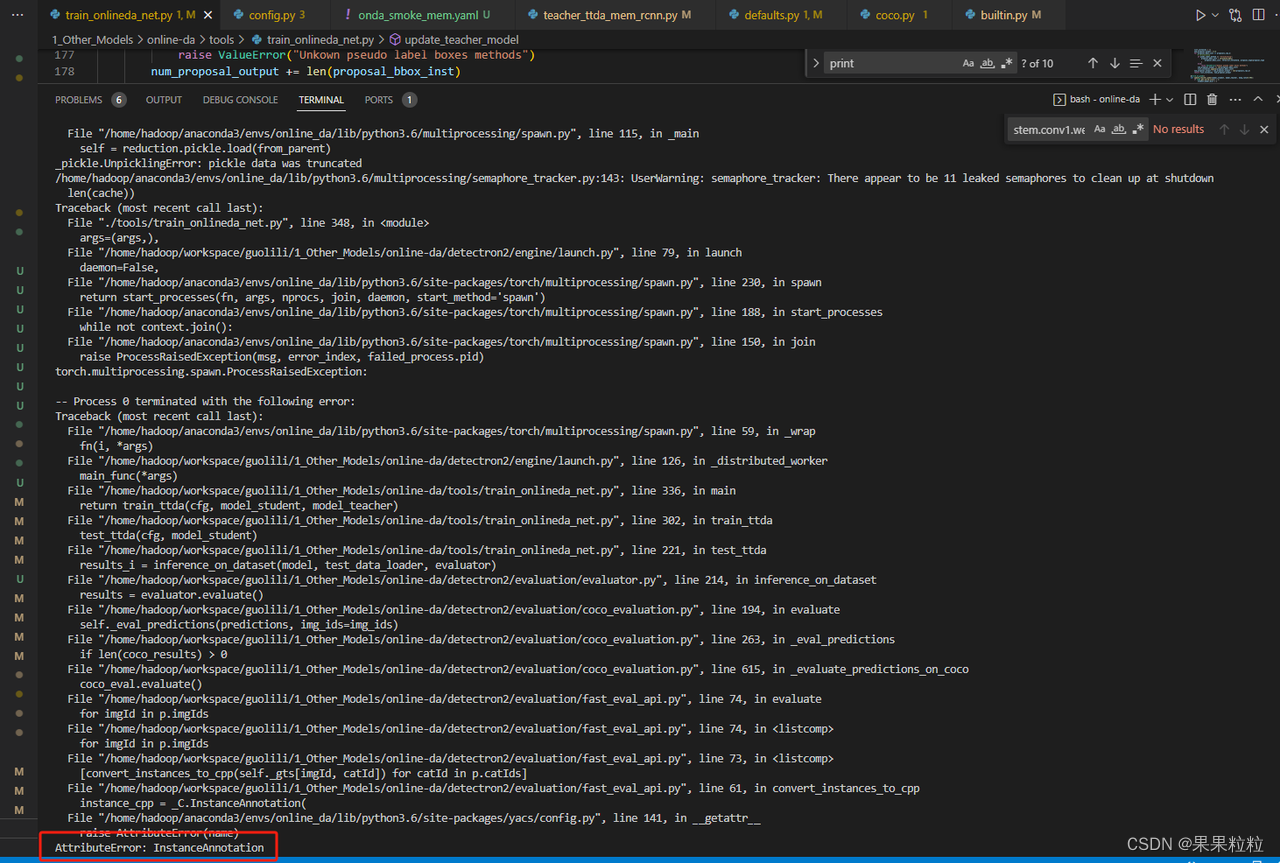The image size is (1280, 863).
Task: Switch to the DEBUG CONSOLE panel tab
Action: (x=240, y=100)
